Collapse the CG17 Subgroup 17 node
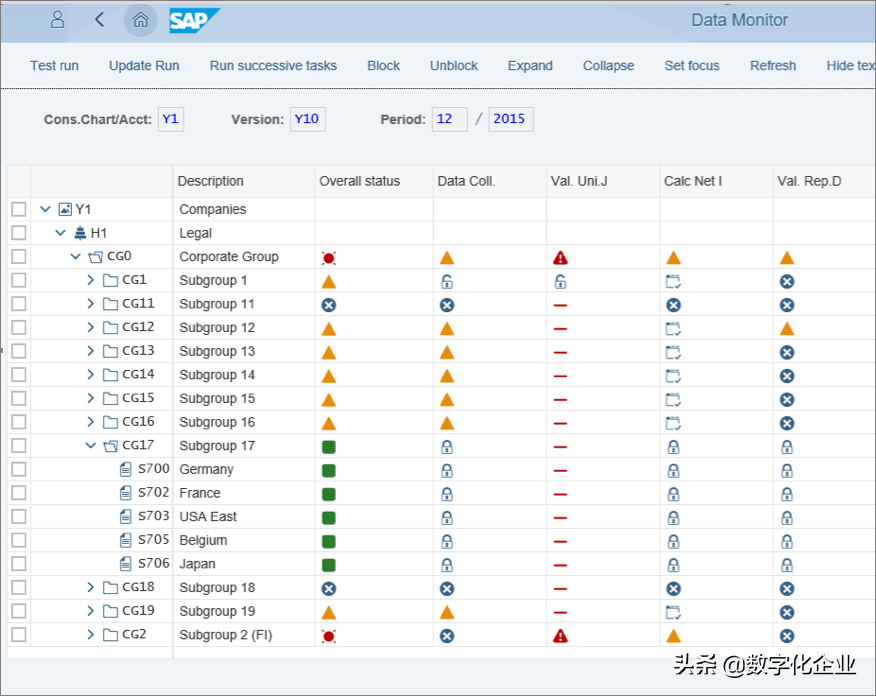The width and height of the screenshot is (876, 696). (x=91, y=446)
